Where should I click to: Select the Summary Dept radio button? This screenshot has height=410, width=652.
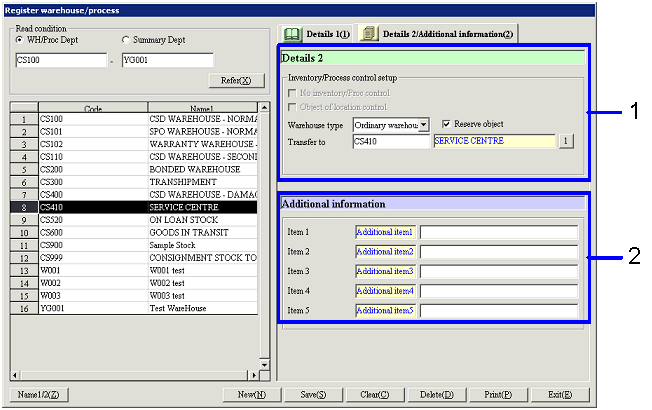[x=126, y=39]
